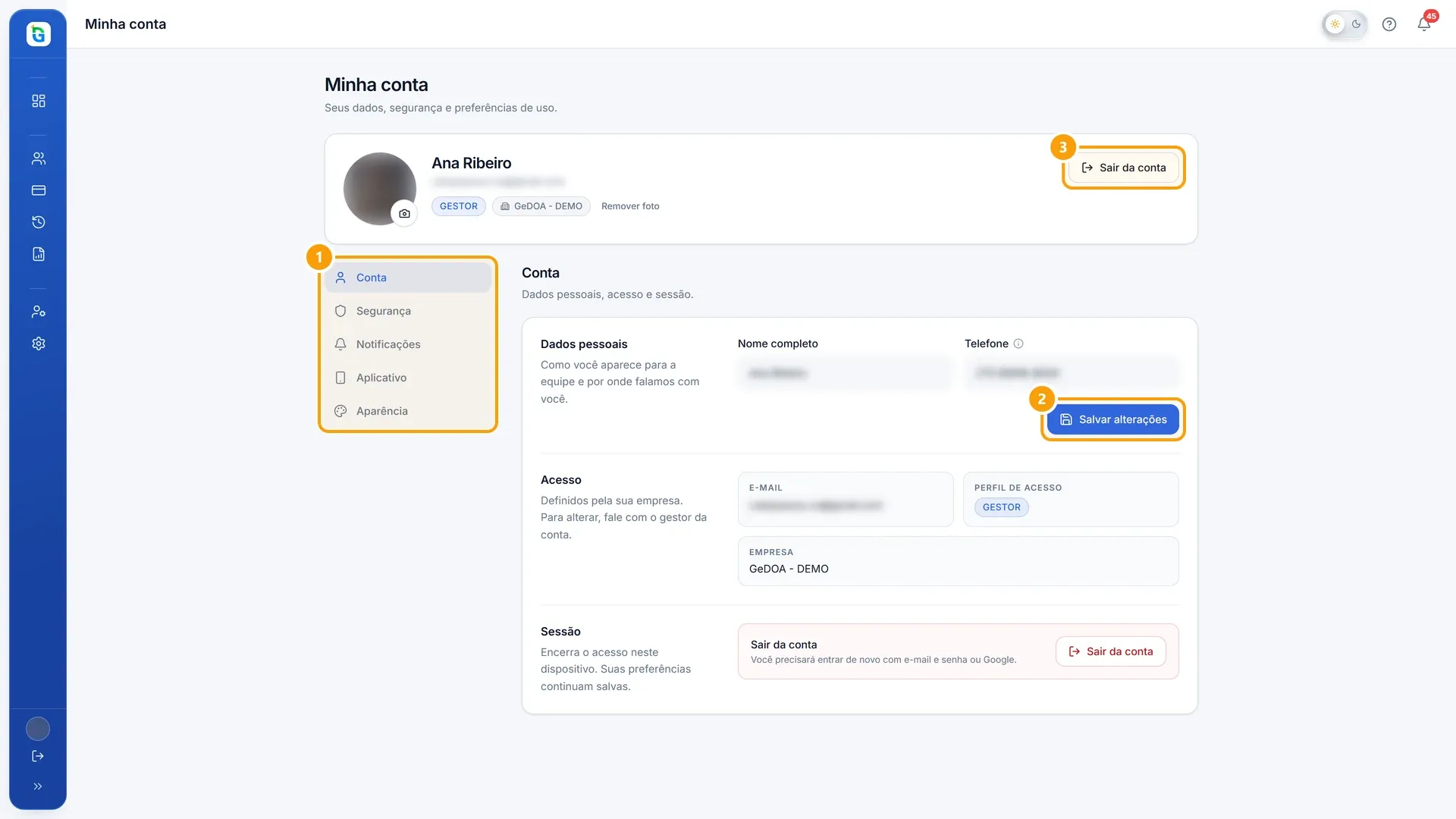Click the Salvar alterações button
The height and width of the screenshot is (819, 1456).
(x=1112, y=419)
